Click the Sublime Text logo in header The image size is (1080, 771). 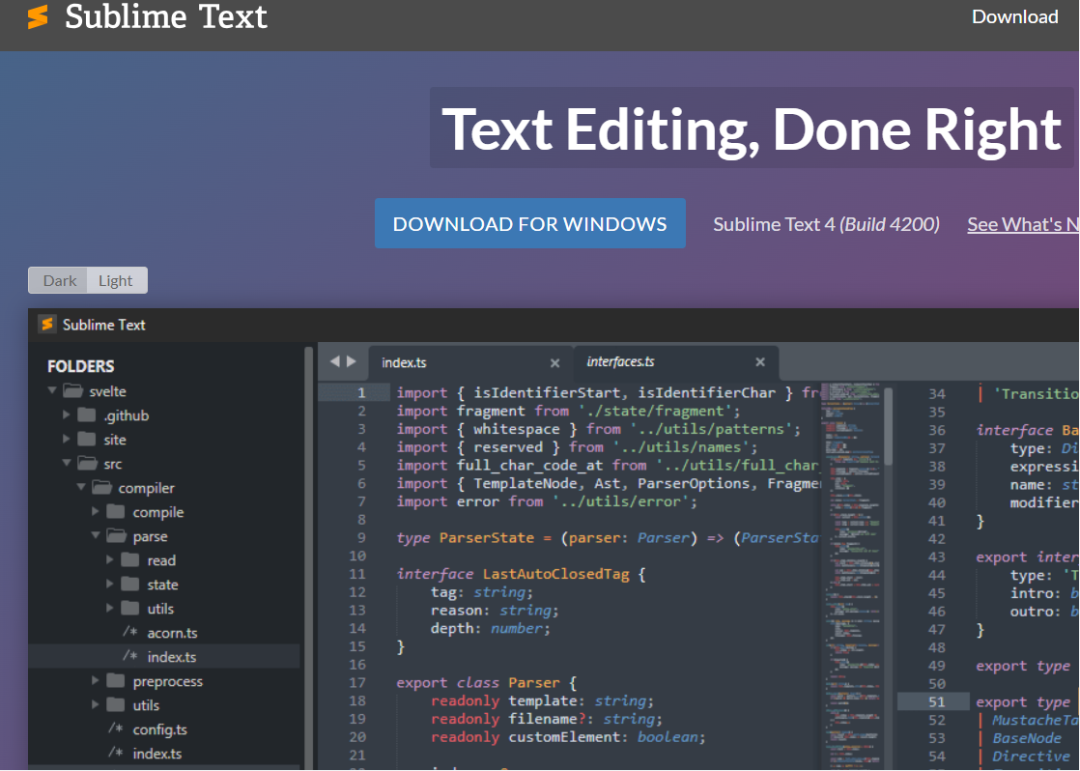[x=38, y=17]
